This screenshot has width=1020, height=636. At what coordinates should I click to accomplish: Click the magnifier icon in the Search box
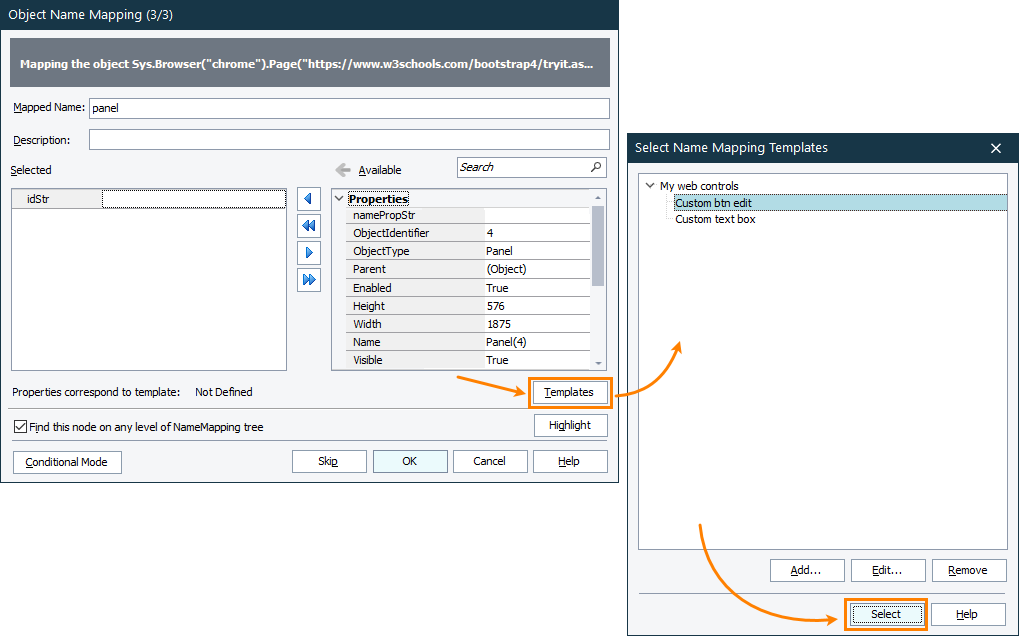[x=595, y=167]
